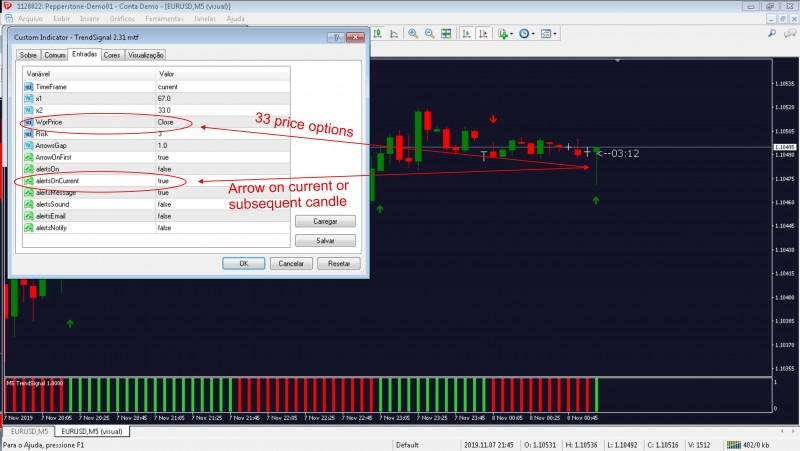The height and width of the screenshot is (451, 800).
Task: Expand the Indicators dropdown arrow
Action: (x=511, y=34)
